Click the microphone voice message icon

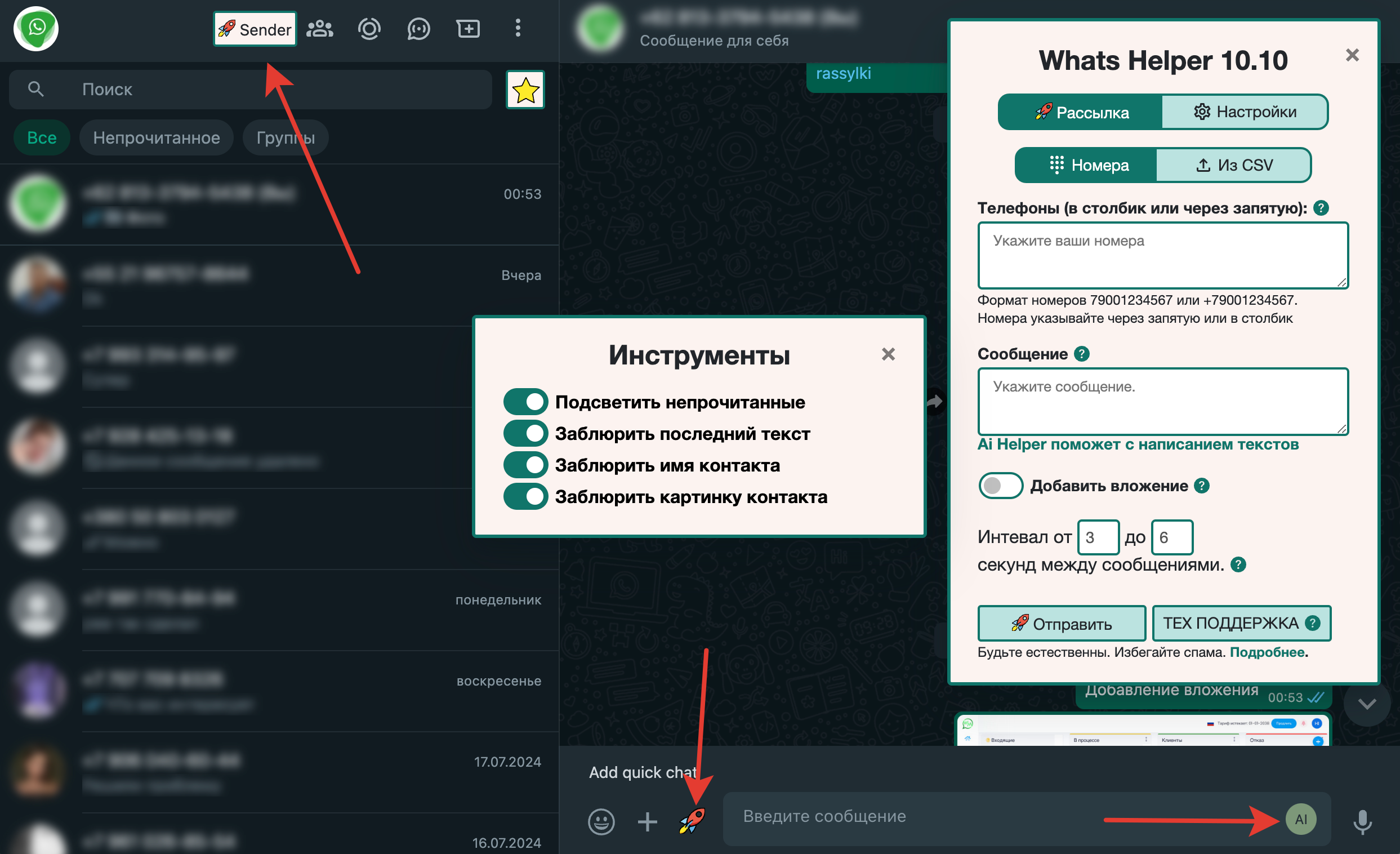pos(1362,821)
